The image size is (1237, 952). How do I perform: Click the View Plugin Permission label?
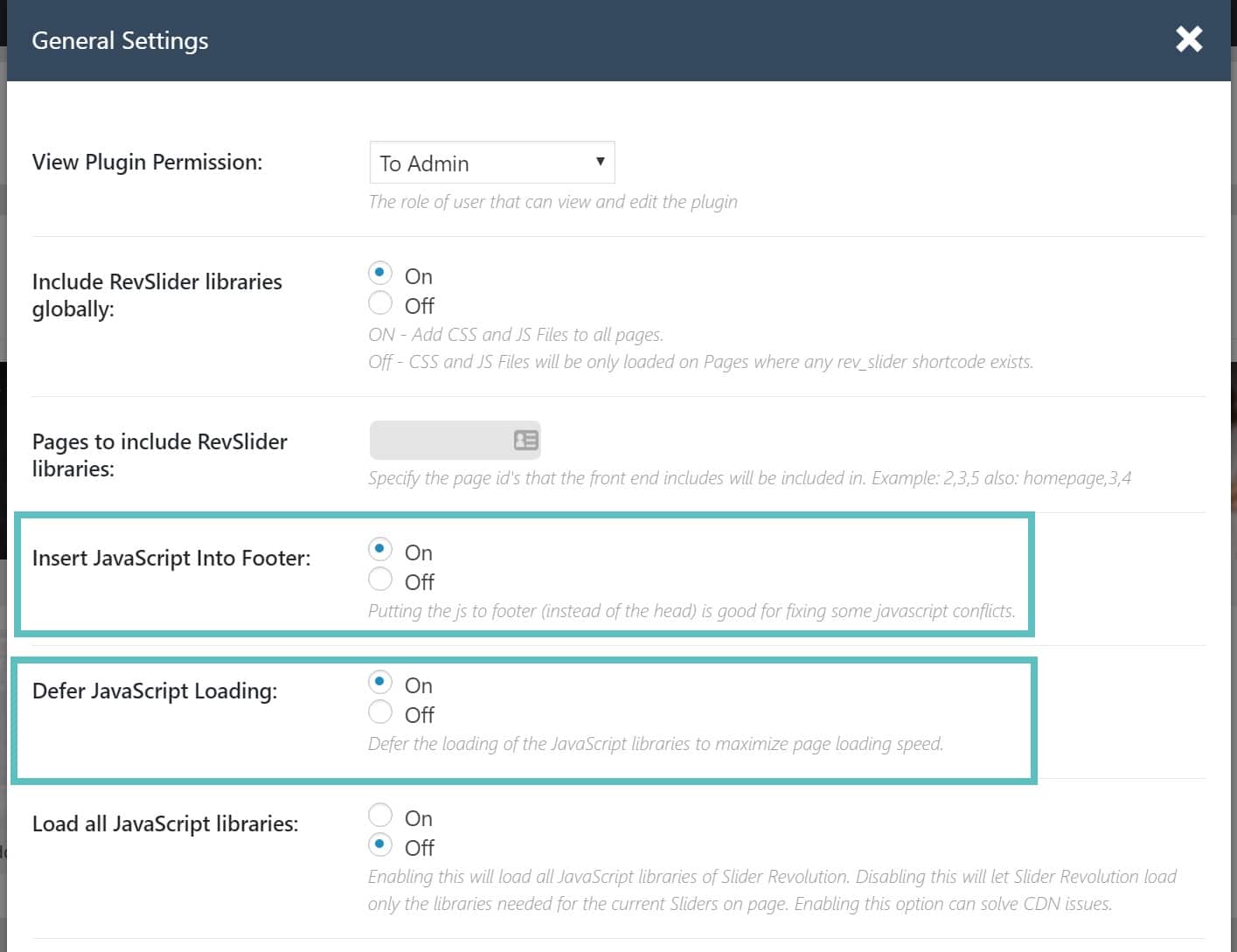[146, 162]
